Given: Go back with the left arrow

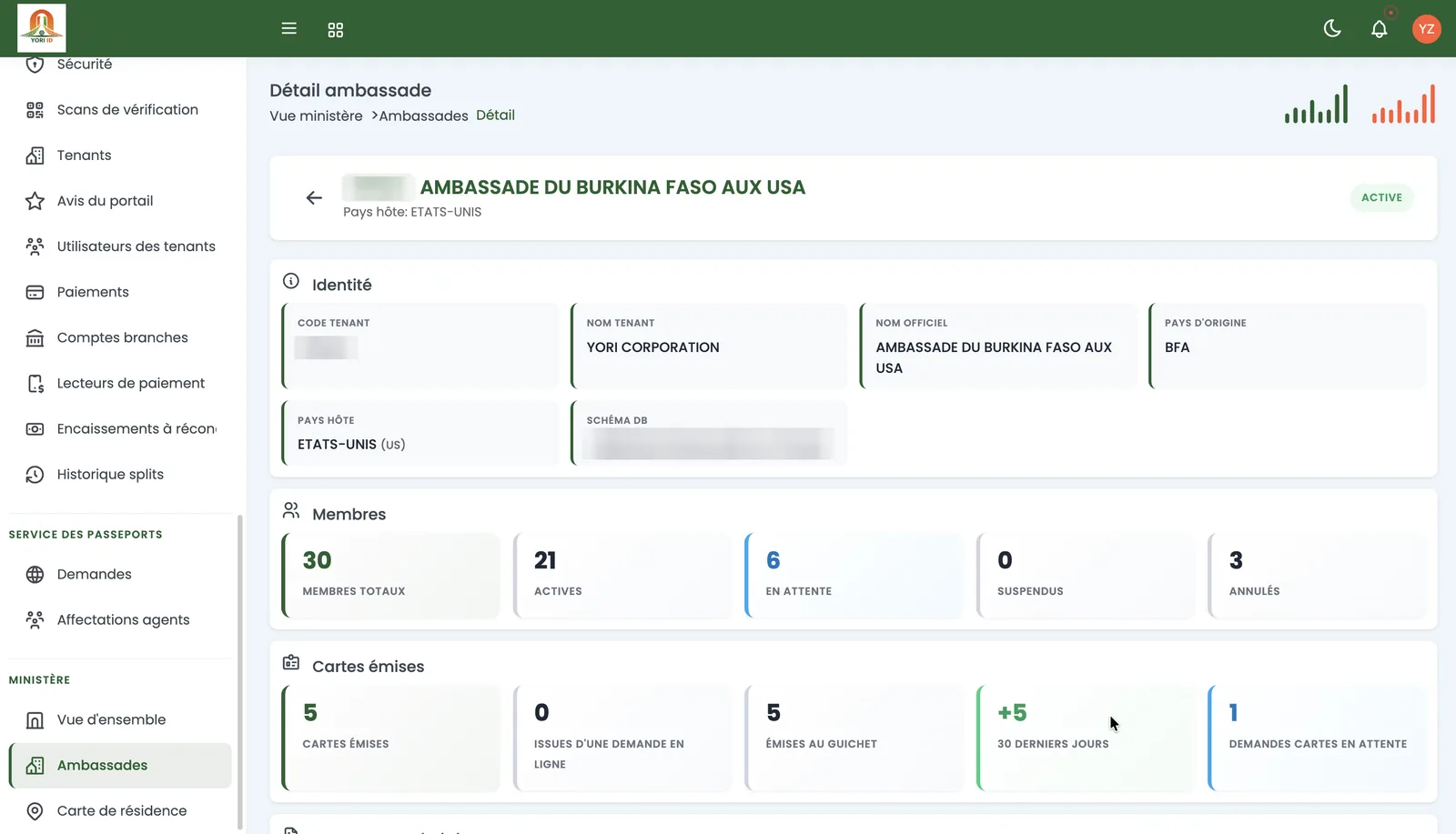Looking at the screenshot, I should (314, 197).
